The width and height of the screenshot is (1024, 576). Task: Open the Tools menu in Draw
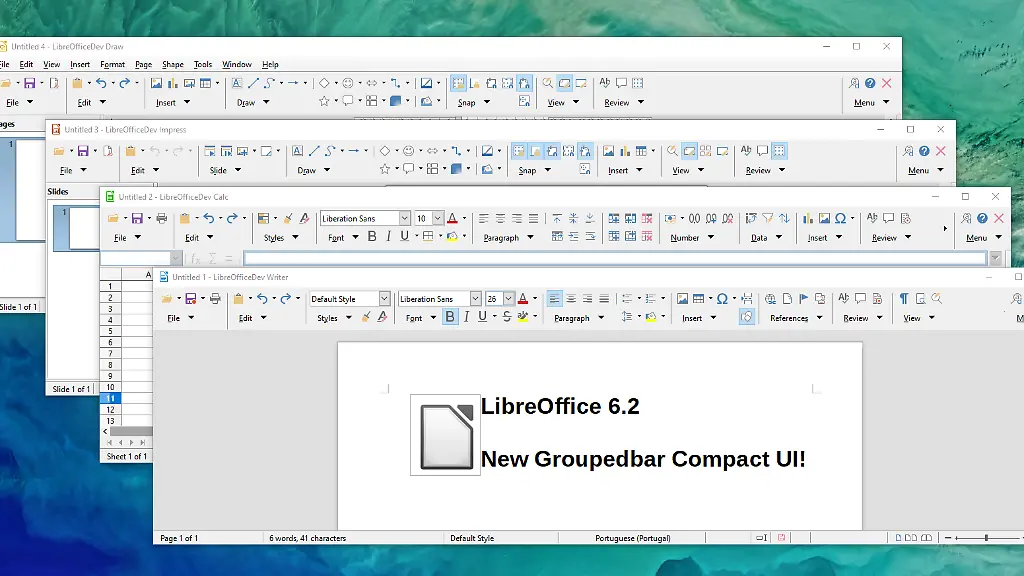click(x=203, y=64)
